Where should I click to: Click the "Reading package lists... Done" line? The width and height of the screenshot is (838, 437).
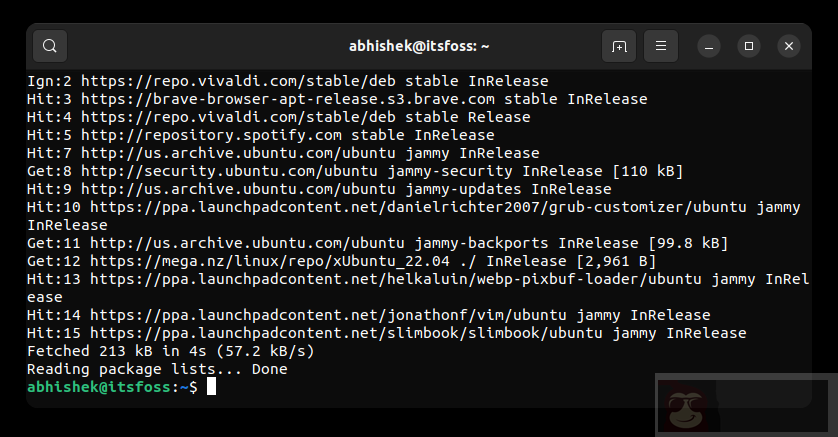pyautogui.click(x=157, y=369)
